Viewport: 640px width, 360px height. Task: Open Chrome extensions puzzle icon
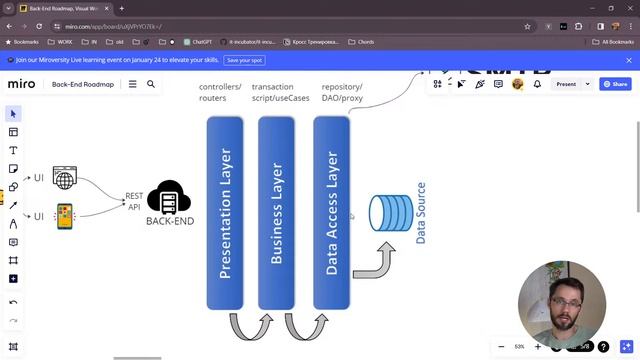578,27
